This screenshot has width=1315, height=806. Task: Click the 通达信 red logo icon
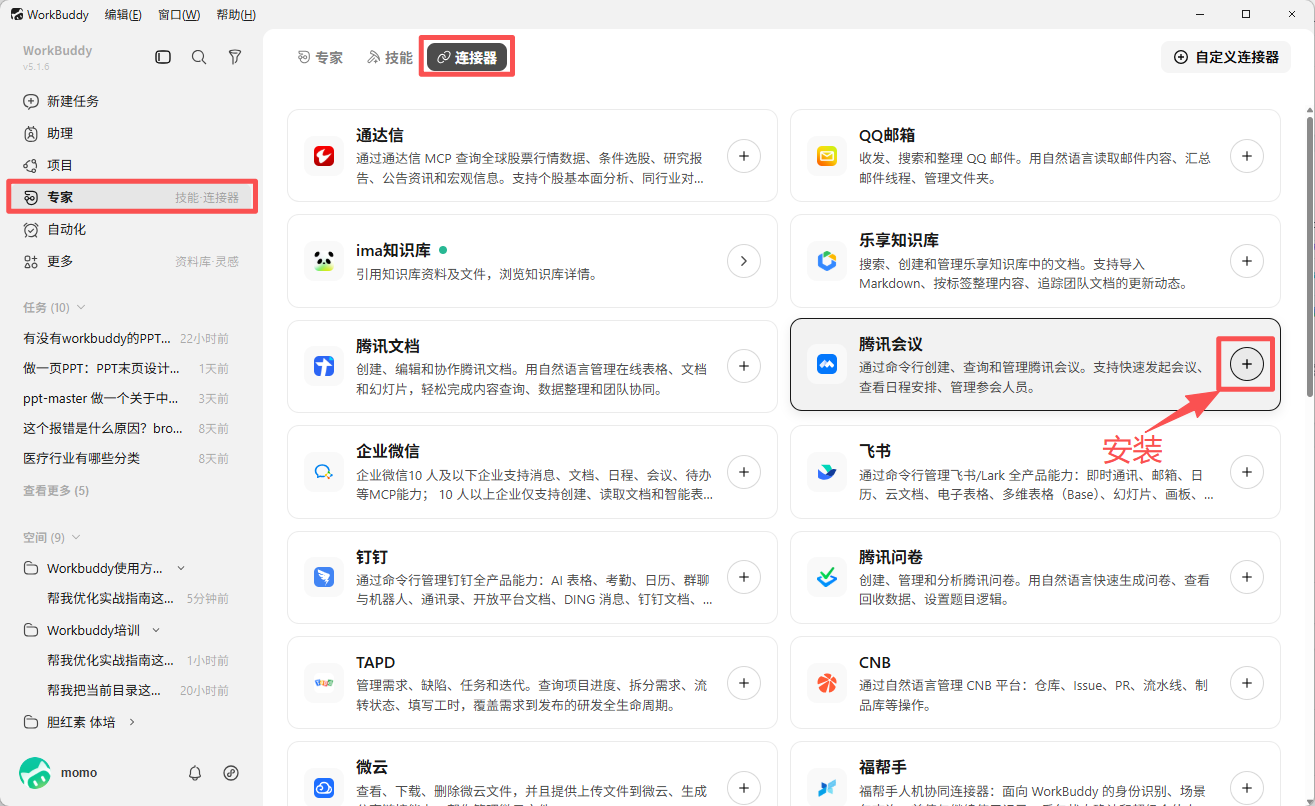pyautogui.click(x=324, y=156)
